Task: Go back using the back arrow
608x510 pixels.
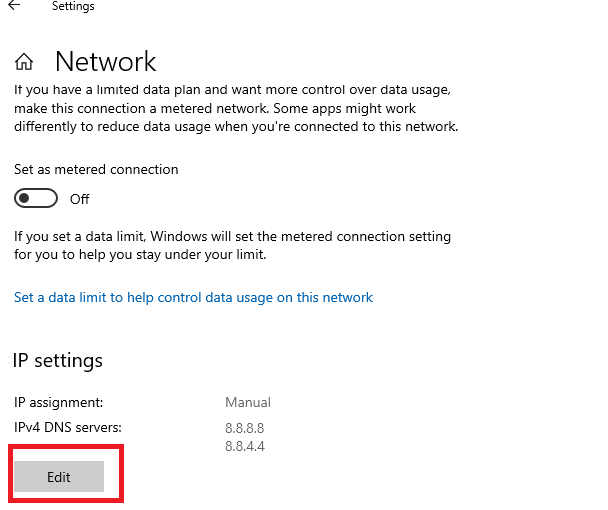Action: point(14,5)
